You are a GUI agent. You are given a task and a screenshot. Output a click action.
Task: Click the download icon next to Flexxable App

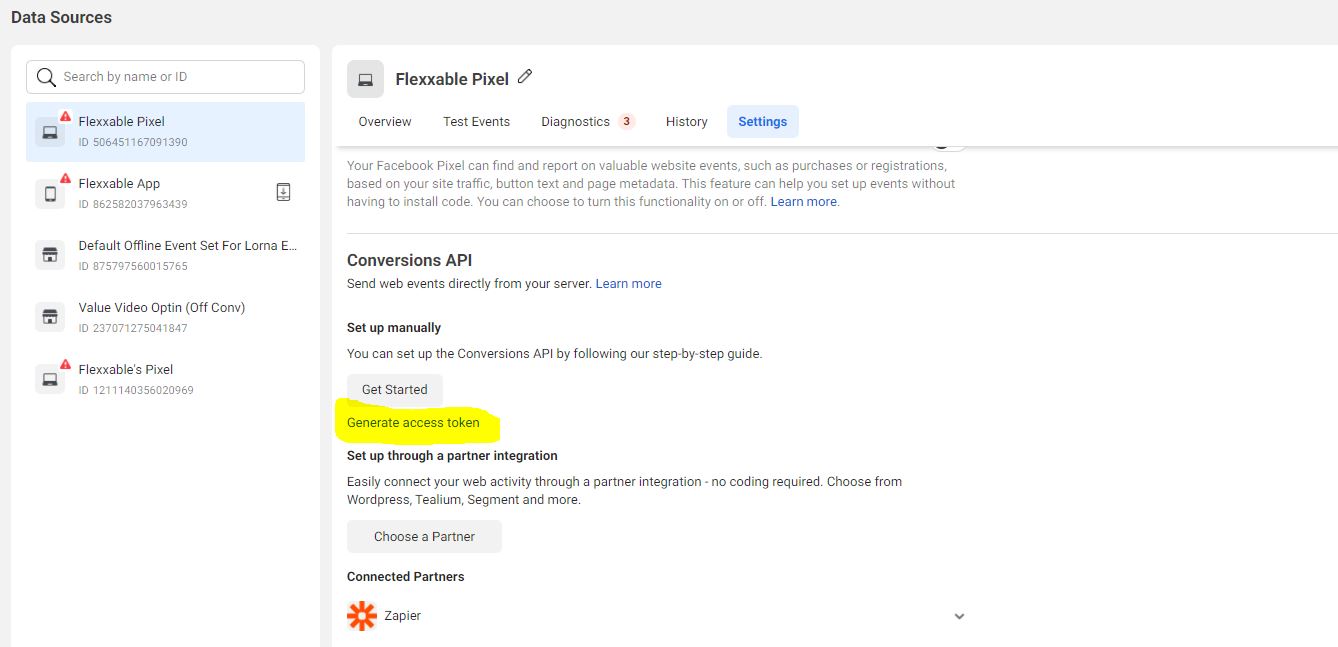click(x=283, y=190)
